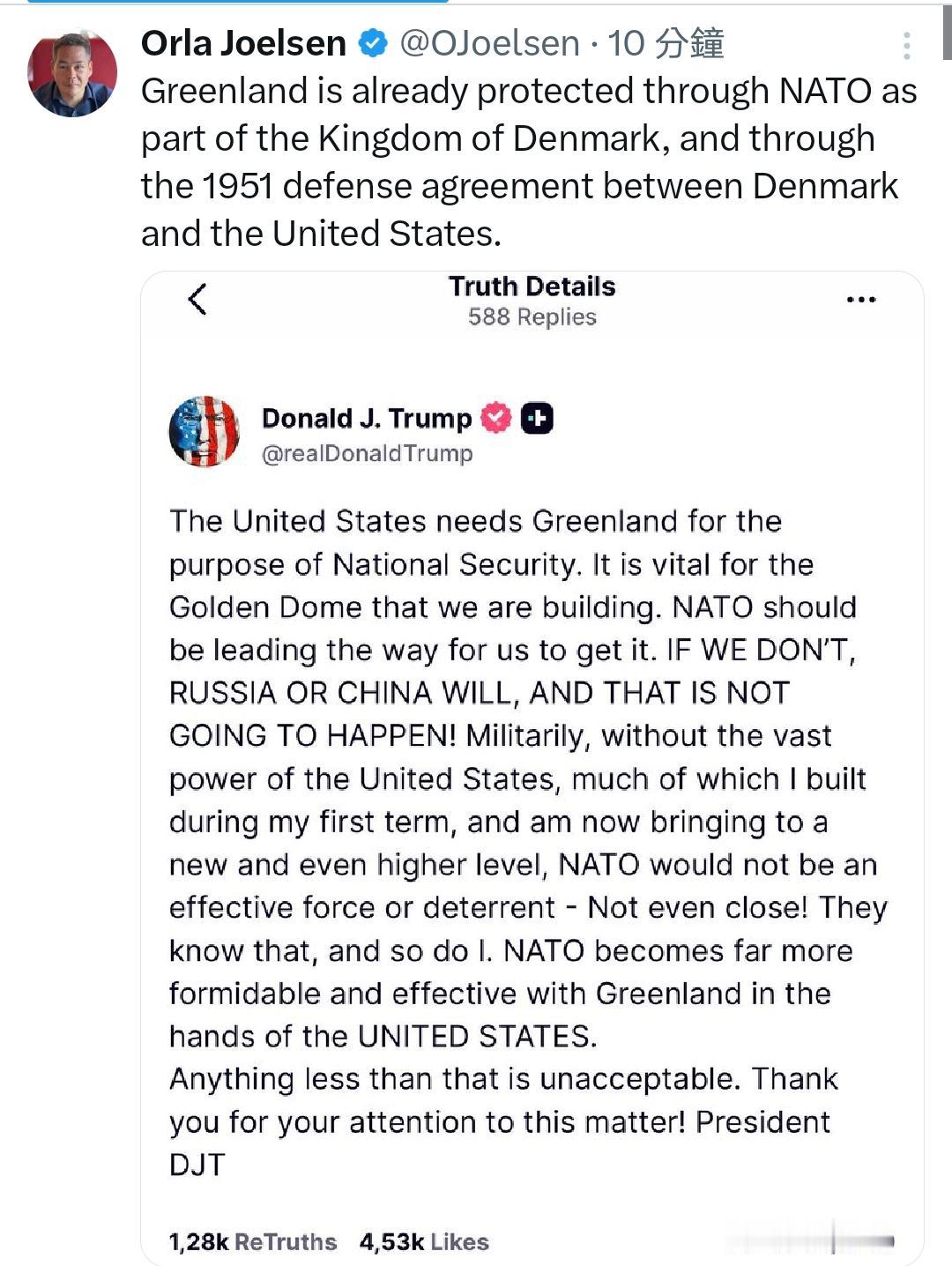
Task: Tap the back arrow in Truth Details header
Action: pos(197,299)
